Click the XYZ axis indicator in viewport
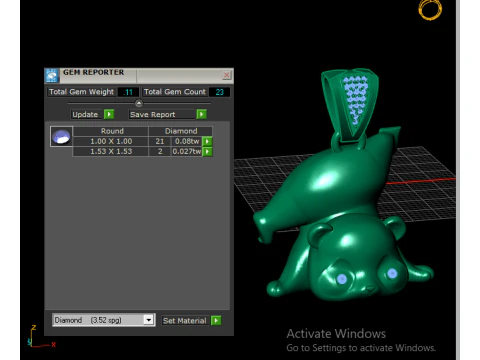Viewport: 480px width, 360px height. coord(41,337)
